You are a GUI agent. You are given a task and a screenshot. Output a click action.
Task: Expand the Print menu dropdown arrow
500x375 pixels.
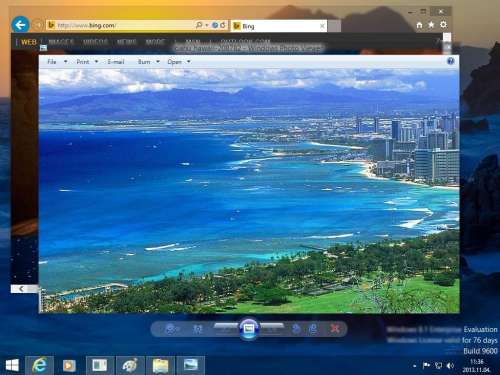(96, 62)
